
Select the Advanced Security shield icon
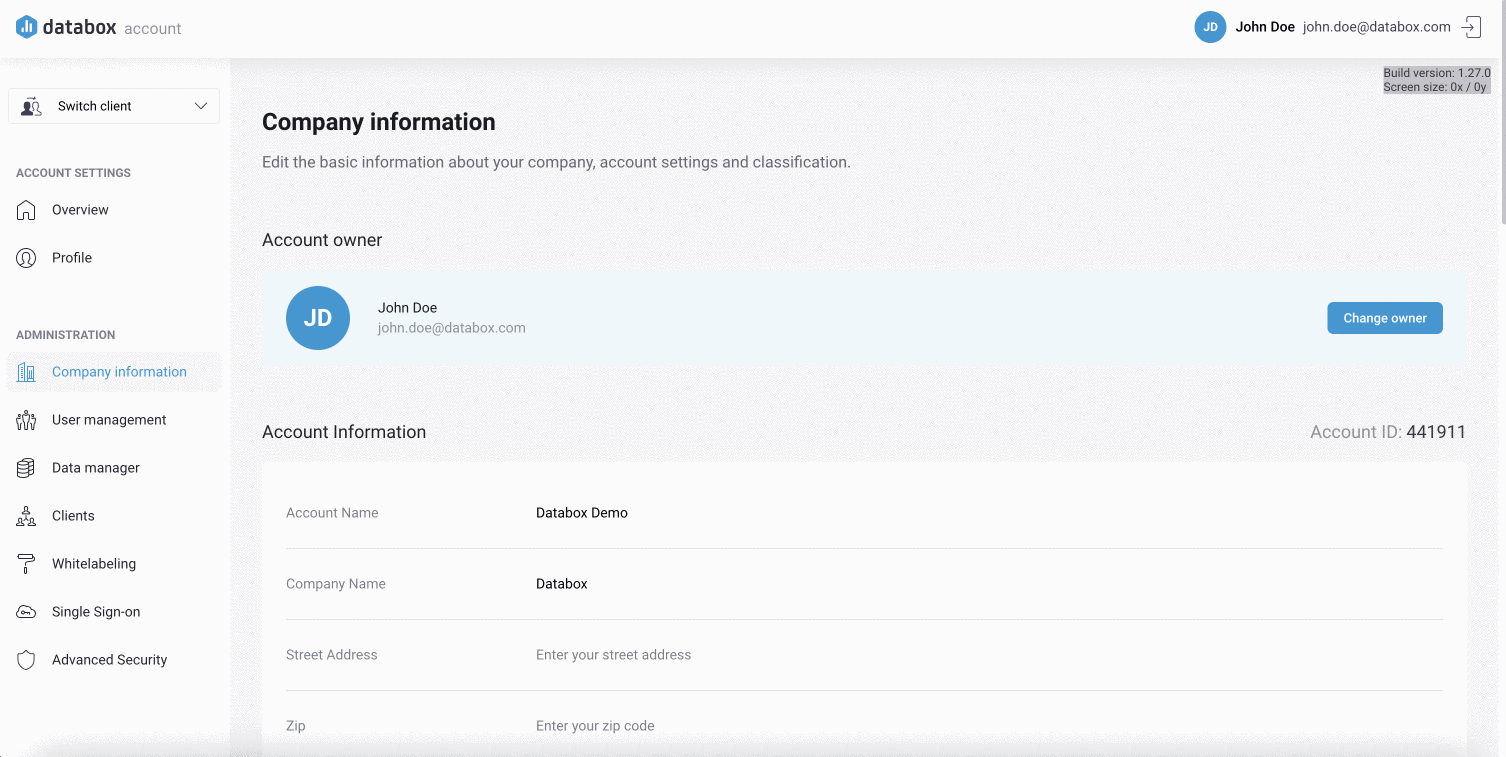click(x=26, y=659)
